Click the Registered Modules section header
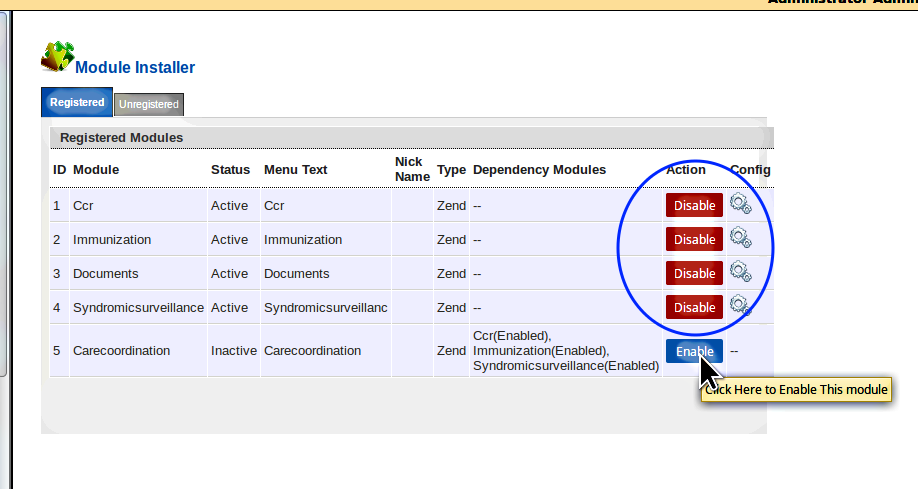The width and height of the screenshot is (918, 489). pyautogui.click(x=121, y=137)
